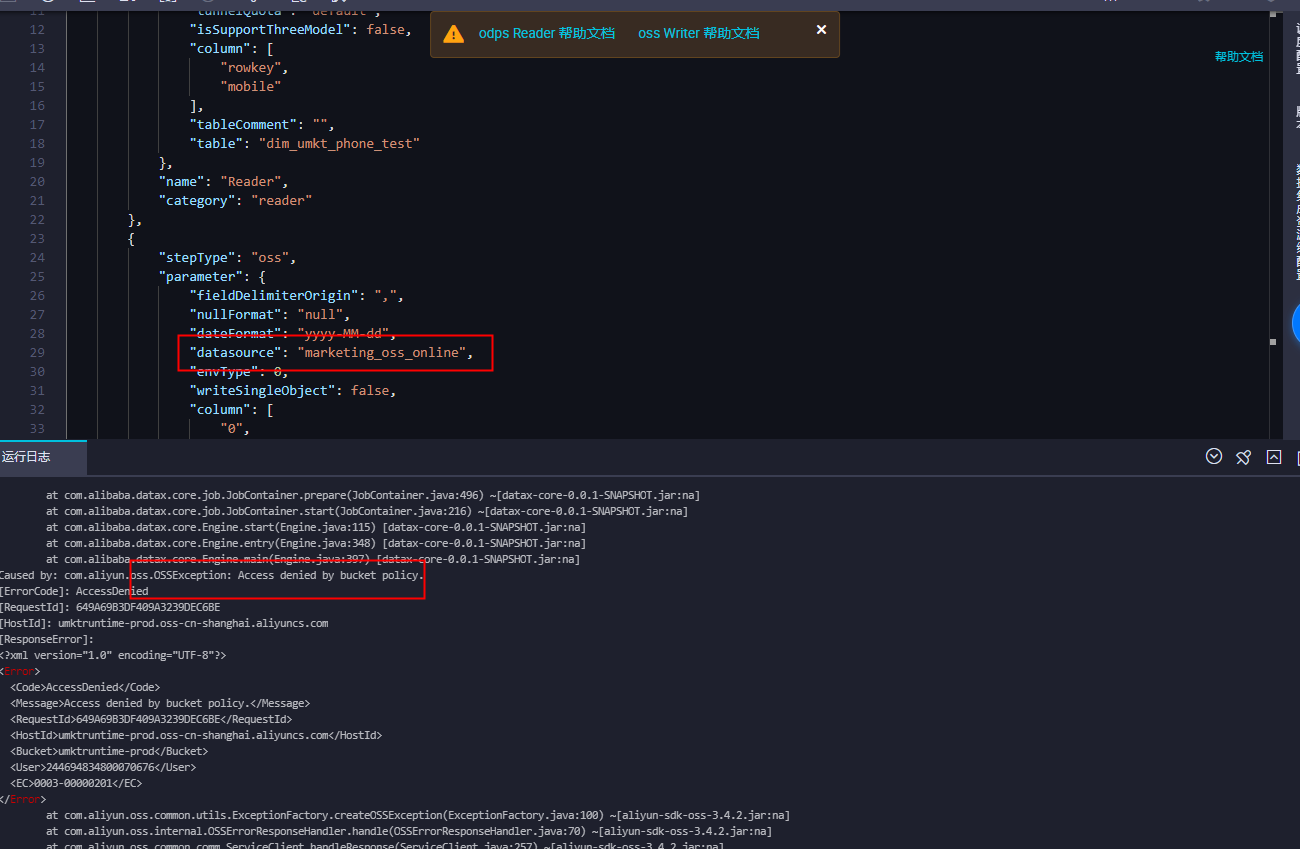Click the <?xml version="1.0" log line

113,656
